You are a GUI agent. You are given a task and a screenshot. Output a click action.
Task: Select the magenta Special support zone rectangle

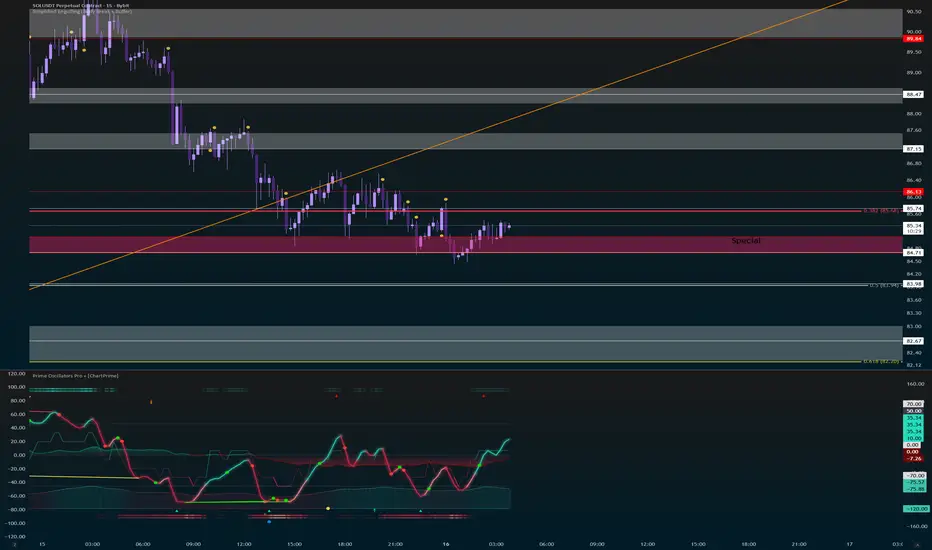tap(465, 244)
